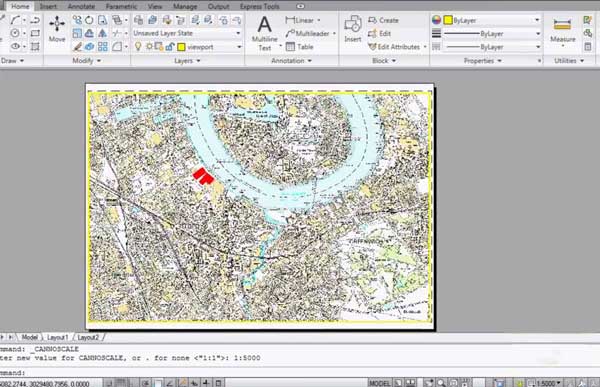Click the Array tool icon

point(103,47)
